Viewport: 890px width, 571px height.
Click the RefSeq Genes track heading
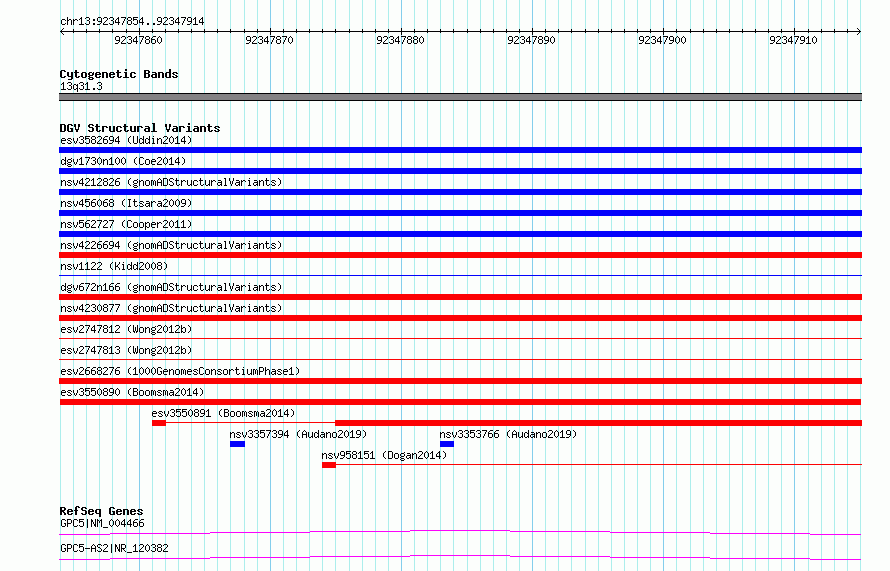[101, 511]
